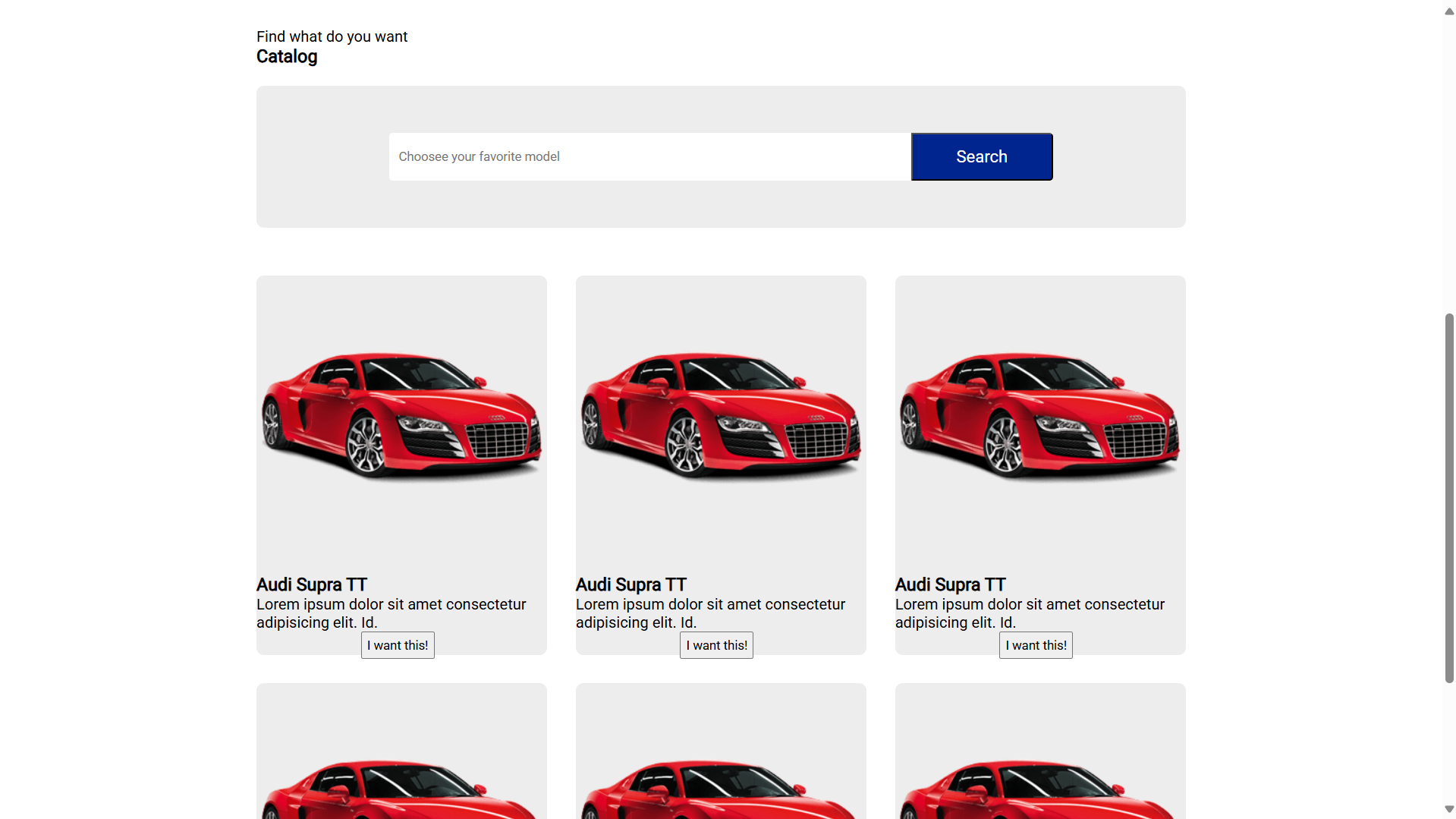1456x819 pixels.
Task: Select the right top-row red car image
Action: point(1040,416)
